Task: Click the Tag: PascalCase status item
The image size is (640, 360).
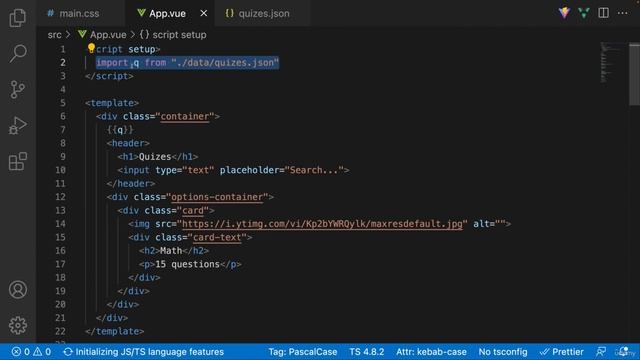Action: tap(302, 352)
